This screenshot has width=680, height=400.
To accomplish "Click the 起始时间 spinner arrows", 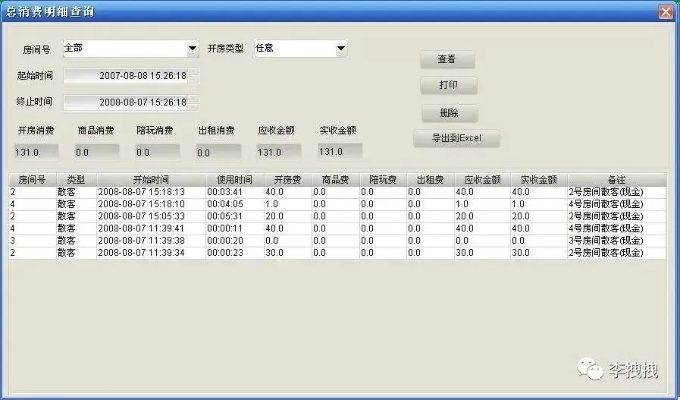I will (x=194, y=76).
